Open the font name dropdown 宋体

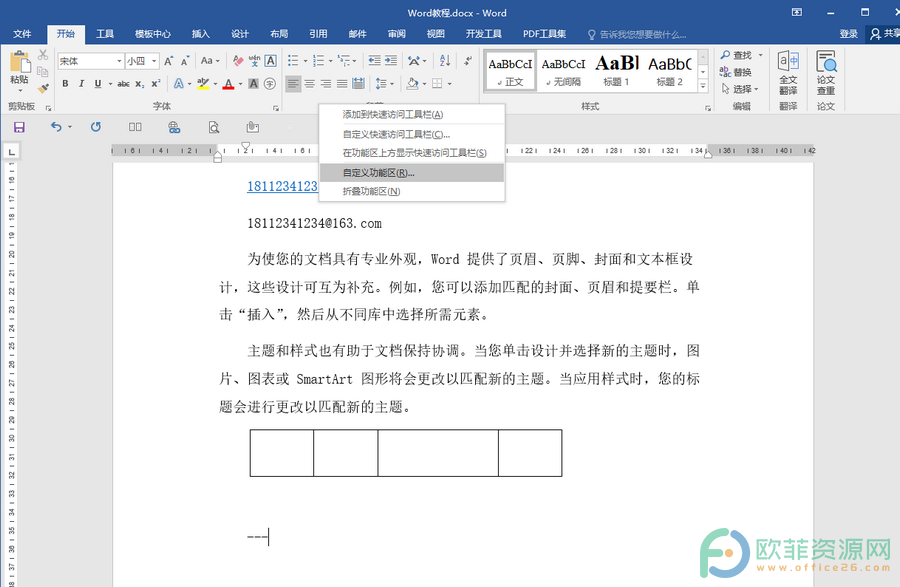[119, 61]
